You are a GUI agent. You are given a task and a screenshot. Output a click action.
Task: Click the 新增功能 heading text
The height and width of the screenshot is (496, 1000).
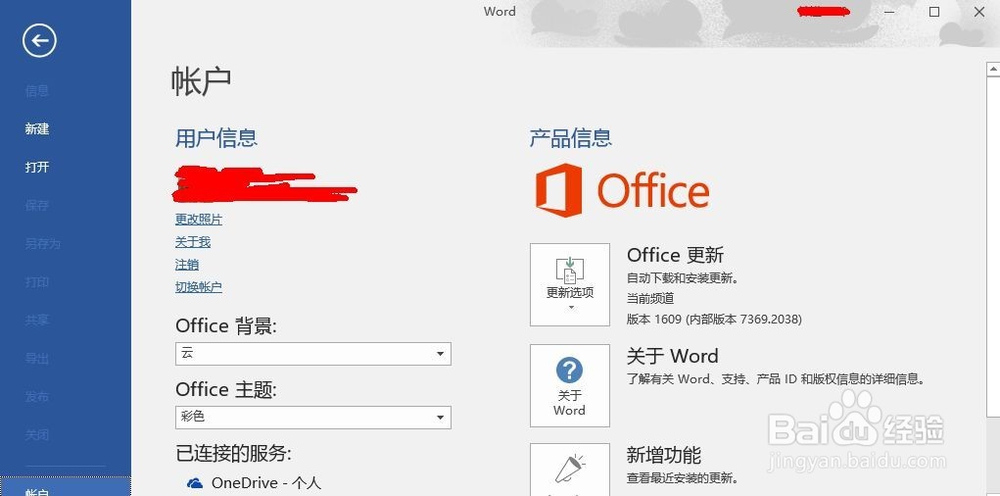(663, 455)
